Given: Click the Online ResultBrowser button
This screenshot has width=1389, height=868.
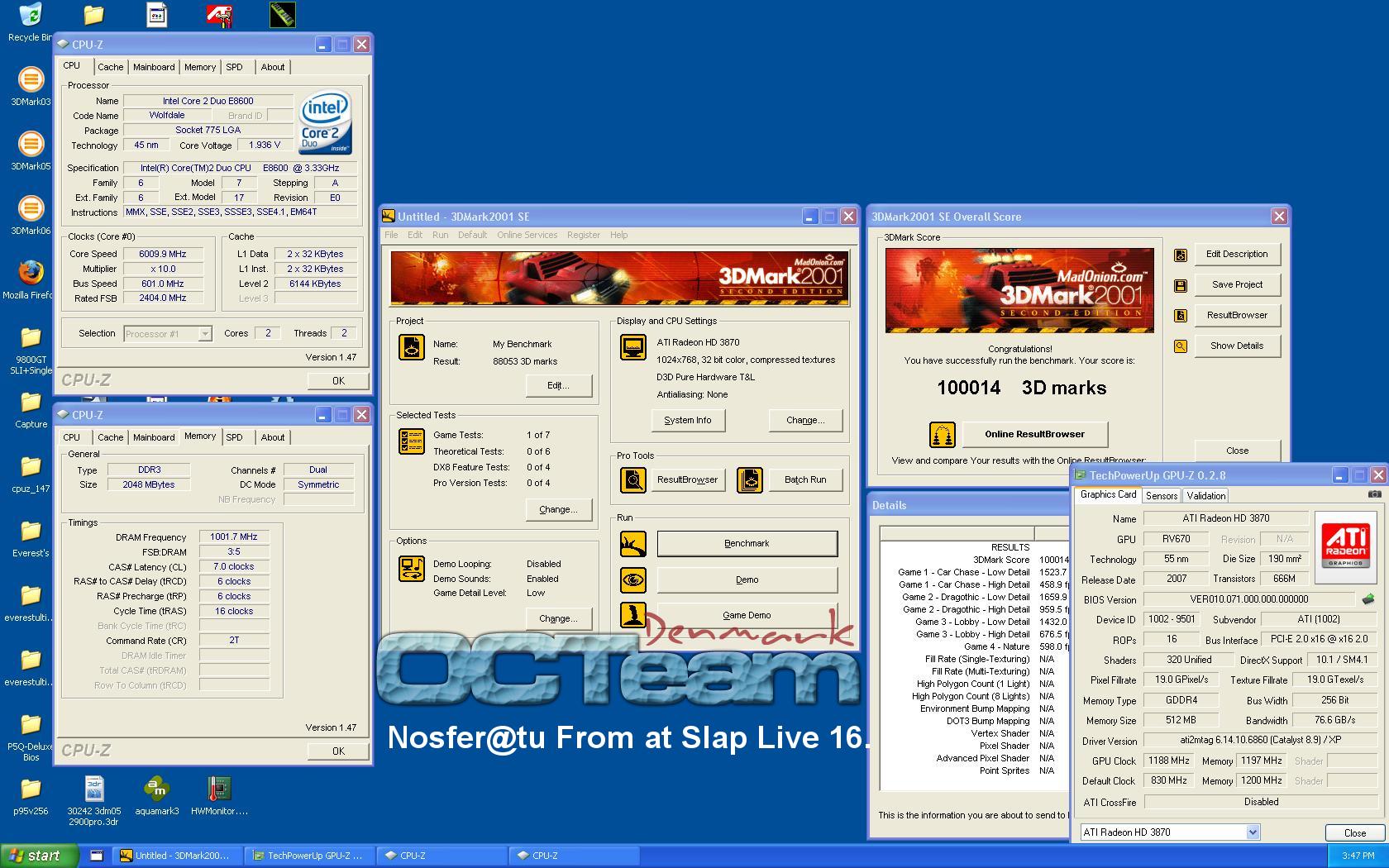Looking at the screenshot, I should coord(1034,434).
